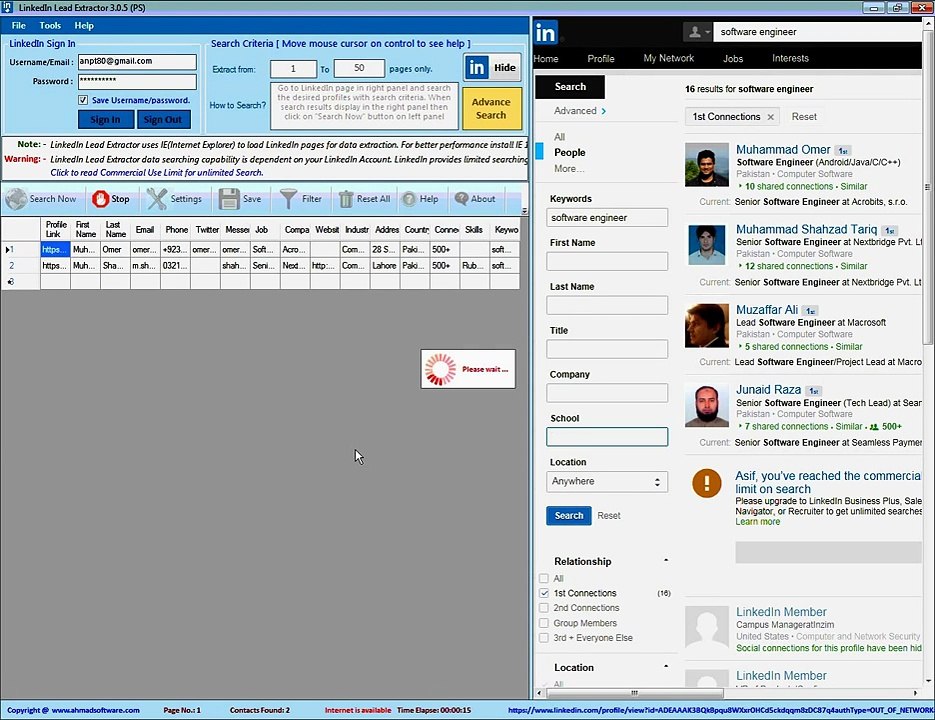Image resolution: width=935 pixels, height=720 pixels.
Task: Click the Search Now globe icon
Action: coord(16,199)
